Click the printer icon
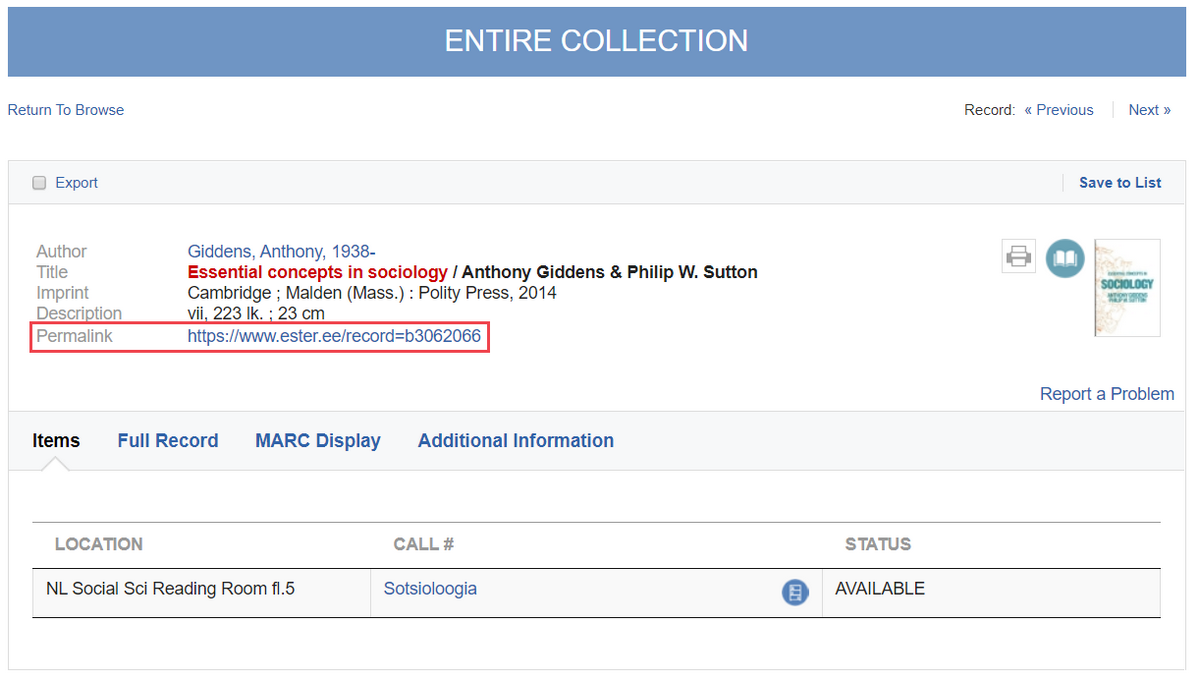The width and height of the screenshot is (1200, 681). click(x=1018, y=257)
